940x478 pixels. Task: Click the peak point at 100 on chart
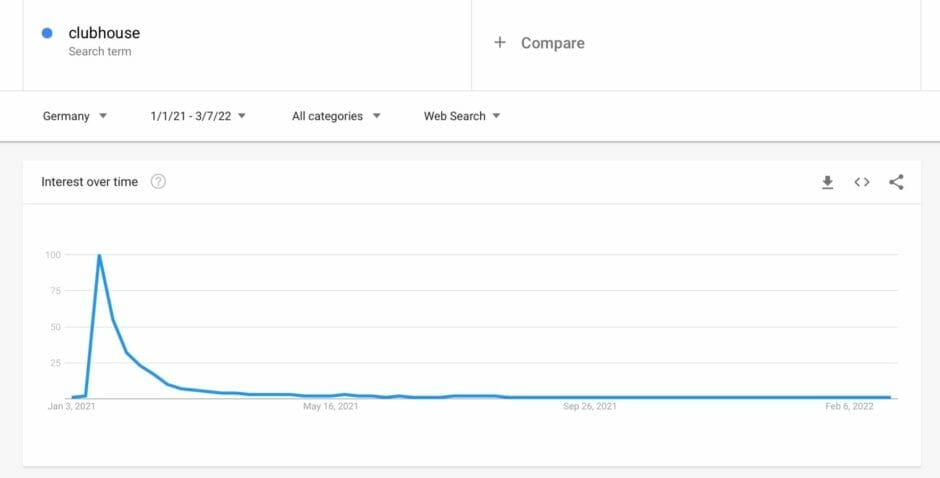[x=99, y=255]
